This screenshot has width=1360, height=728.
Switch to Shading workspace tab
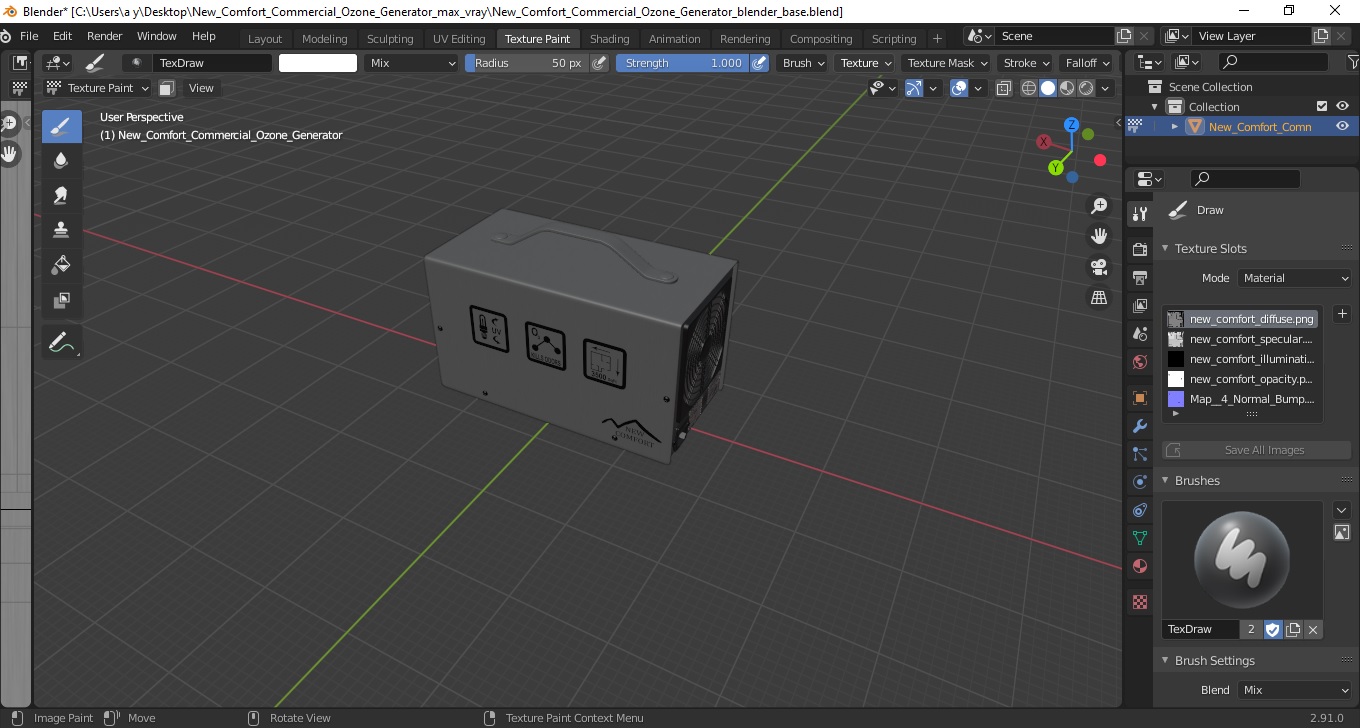click(609, 39)
